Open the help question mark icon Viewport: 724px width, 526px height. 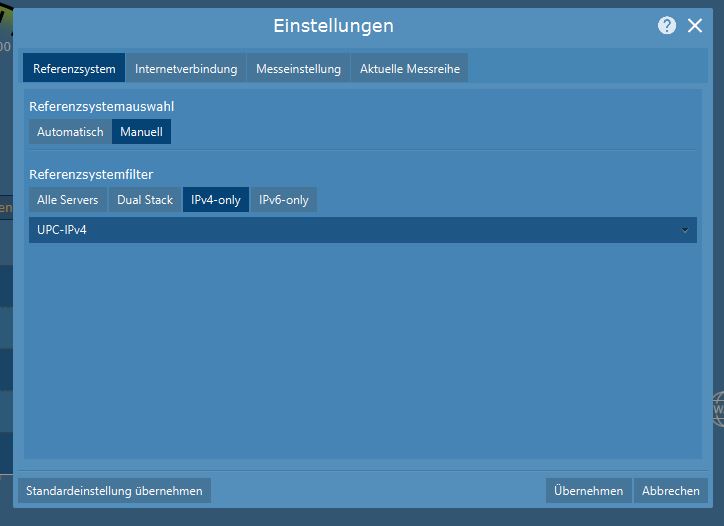tap(667, 26)
